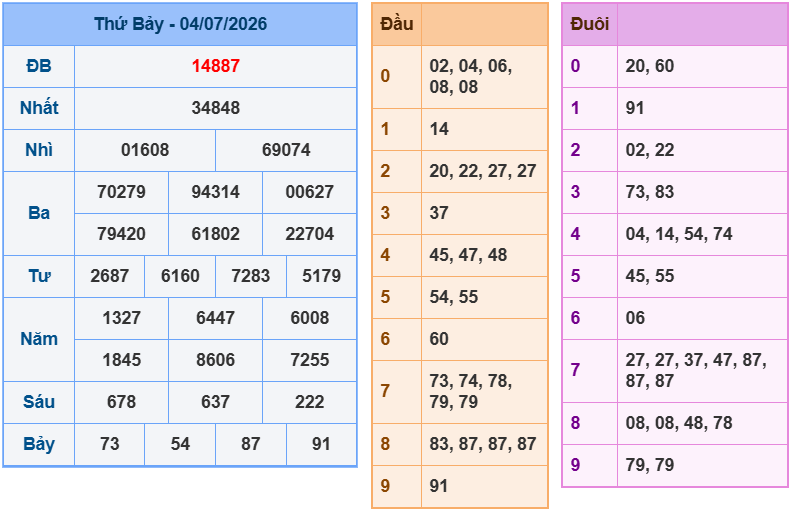Click third prize number 79420
Viewport: 791px width, 521px height.
(x=121, y=234)
